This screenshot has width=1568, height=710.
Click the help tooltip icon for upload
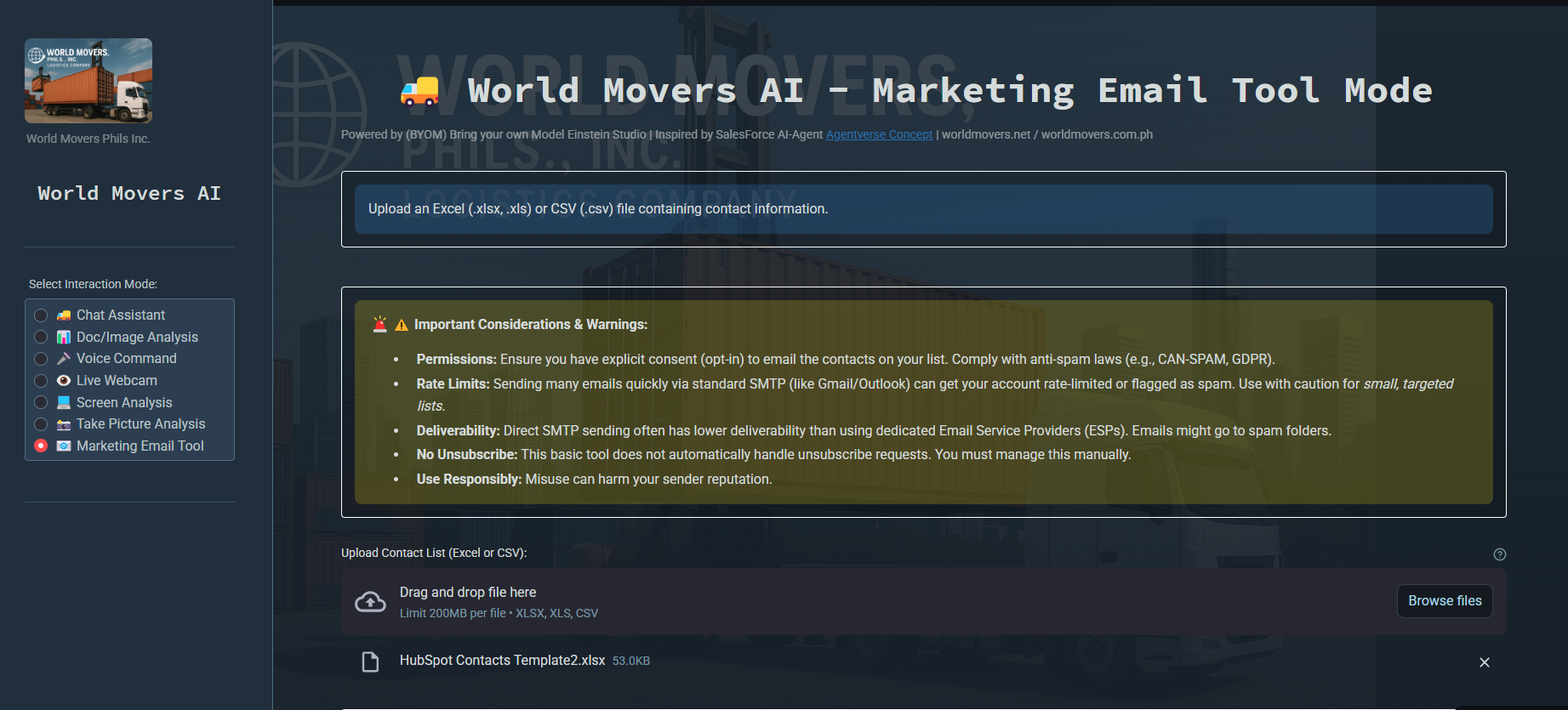tap(1500, 554)
